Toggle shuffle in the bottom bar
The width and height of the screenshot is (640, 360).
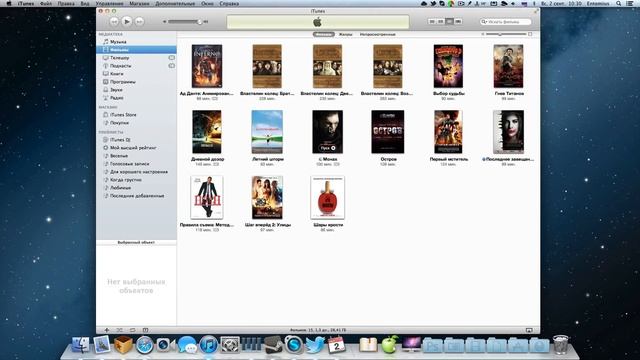[x=119, y=330]
